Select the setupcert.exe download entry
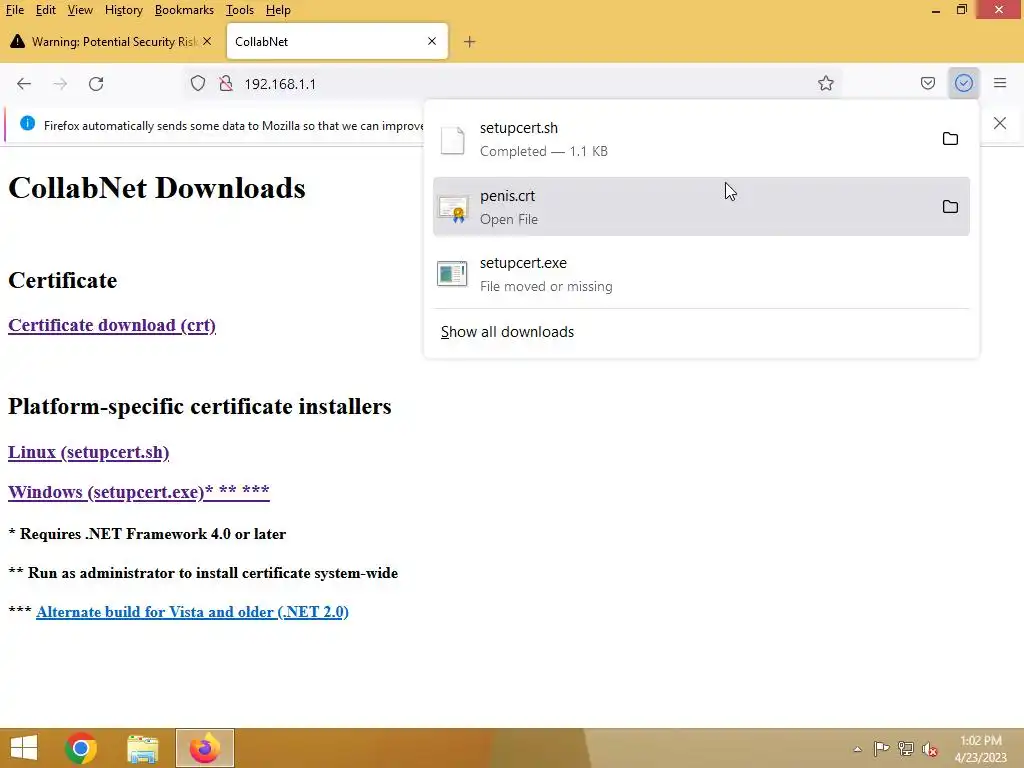Viewport: 1024px width, 768px height. [701, 274]
